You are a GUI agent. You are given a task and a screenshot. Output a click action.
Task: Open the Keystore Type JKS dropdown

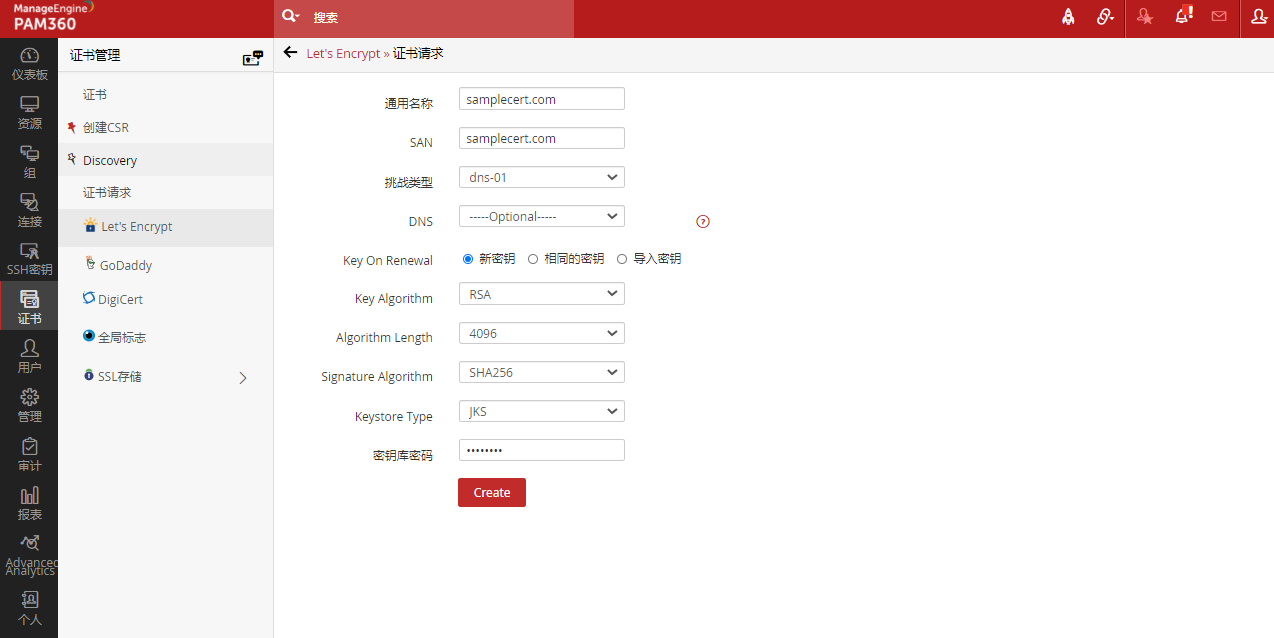(542, 411)
